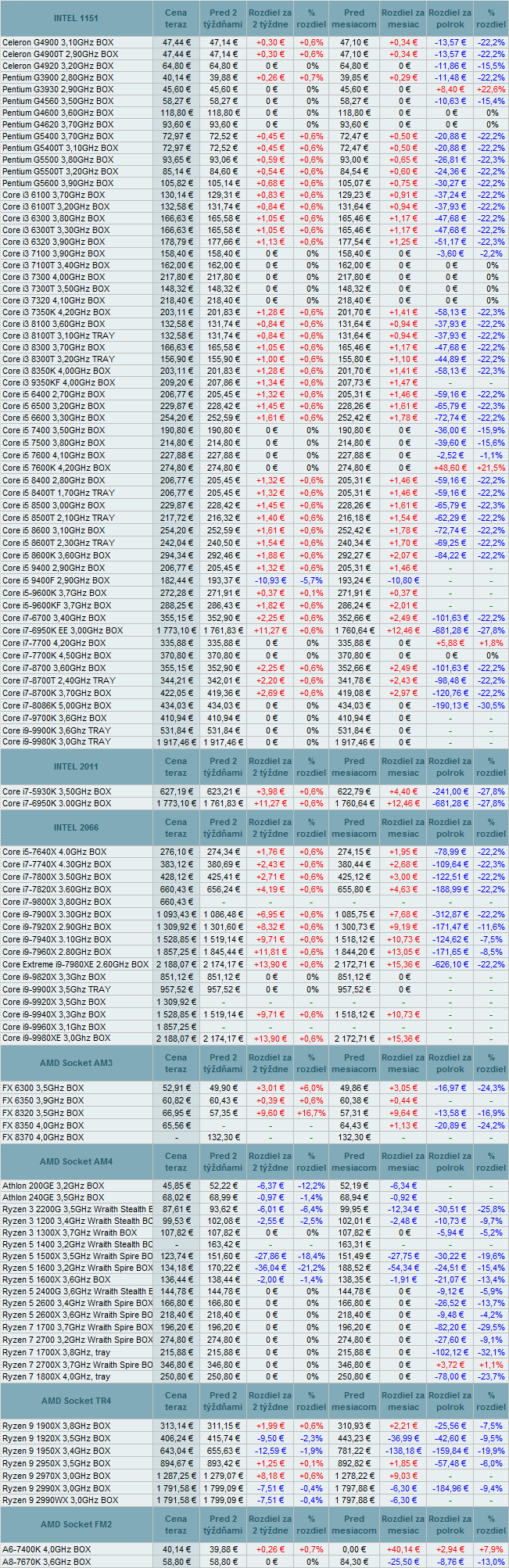
Task: Click the -25,50 € value in A8-7670K row
Action: tap(403, 1561)
